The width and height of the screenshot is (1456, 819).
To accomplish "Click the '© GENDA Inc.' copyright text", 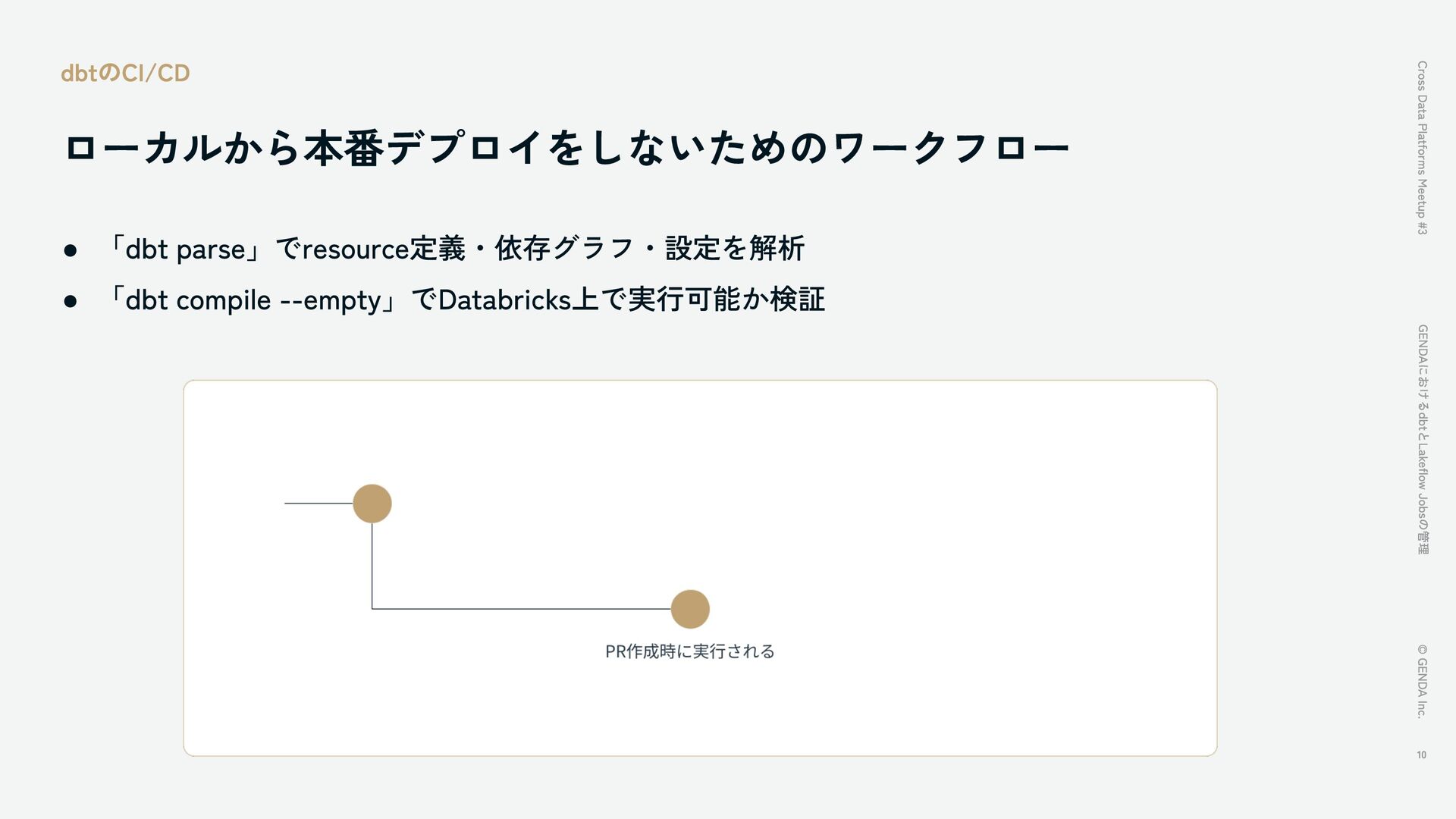I will point(1422,681).
